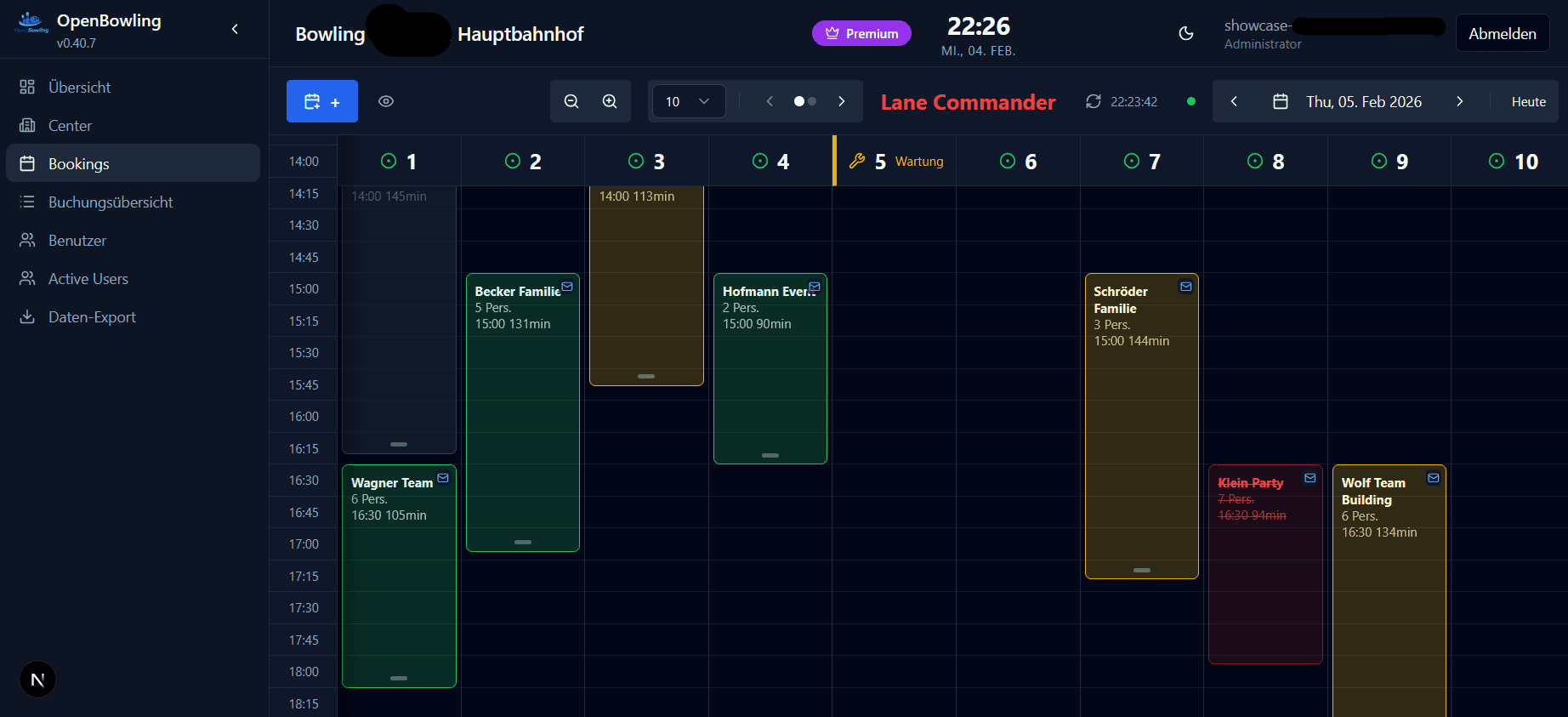Click the 14:00 113min booking on lane 3
Screen dimensions: 1568x717
646,285
